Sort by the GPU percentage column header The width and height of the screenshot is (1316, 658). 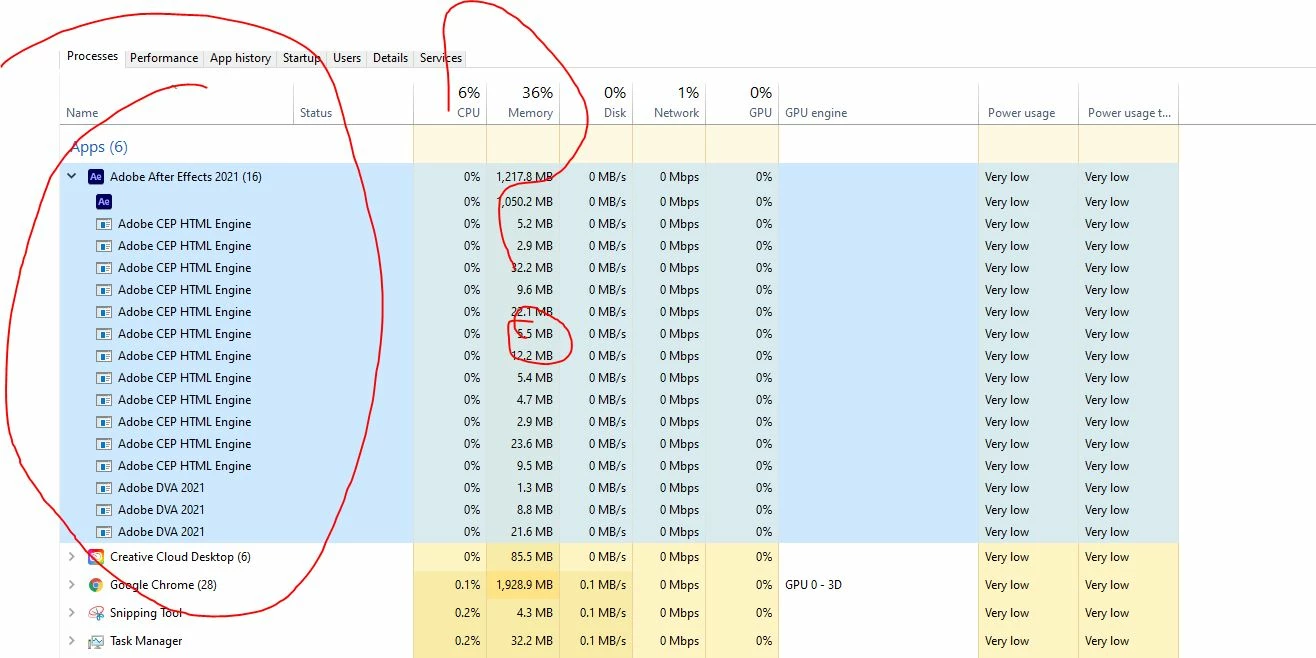(742, 103)
